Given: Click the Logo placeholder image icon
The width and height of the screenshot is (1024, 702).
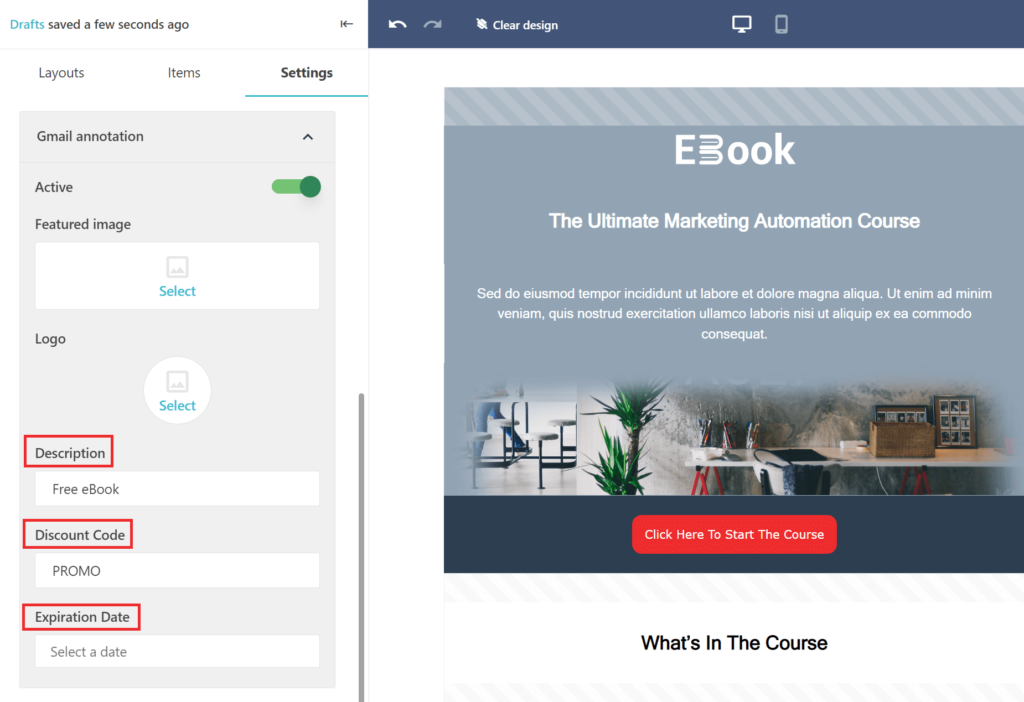Looking at the screenshot, I should [177, 381].
